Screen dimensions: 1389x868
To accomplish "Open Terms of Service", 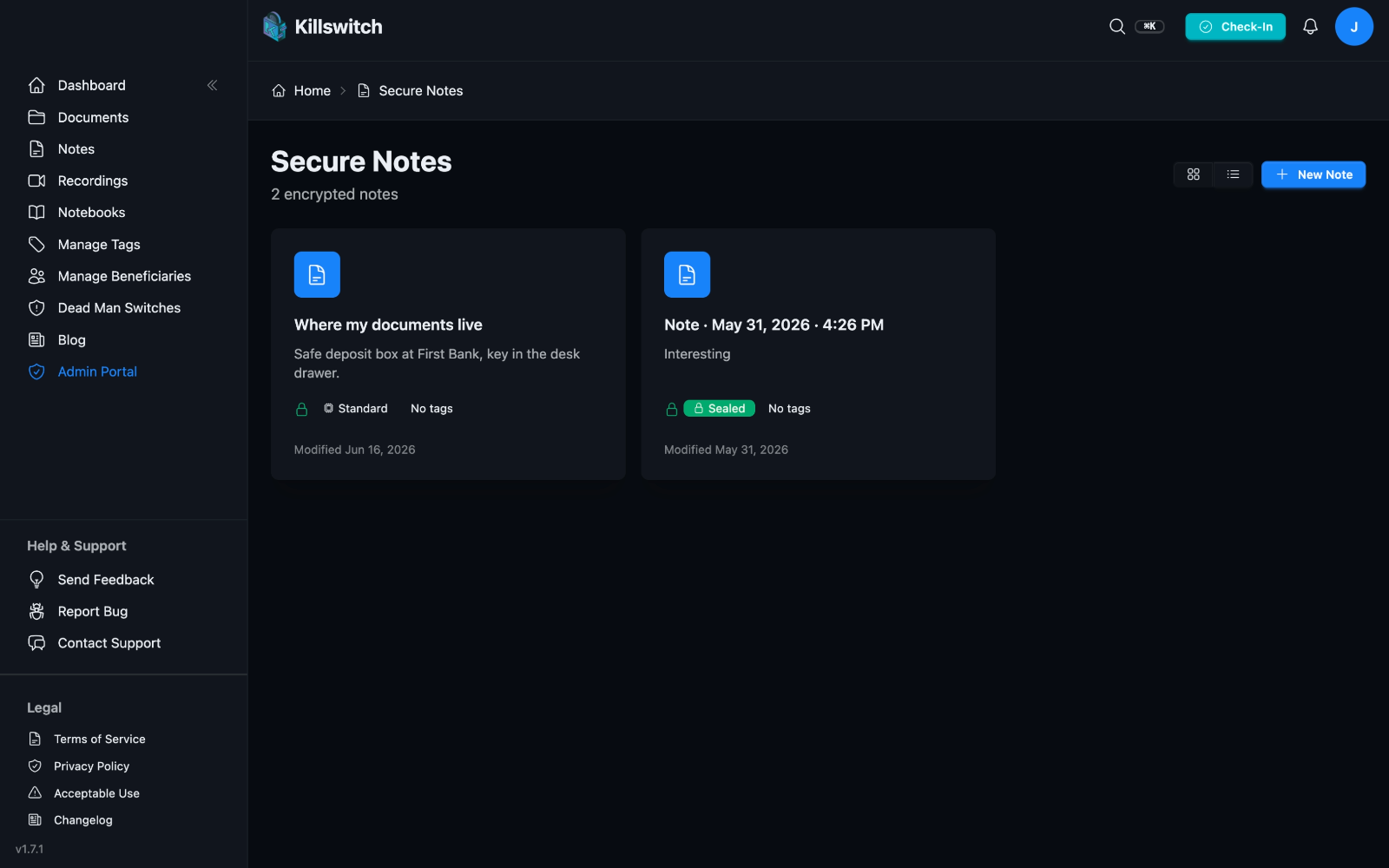I will [x=99, y=739].
